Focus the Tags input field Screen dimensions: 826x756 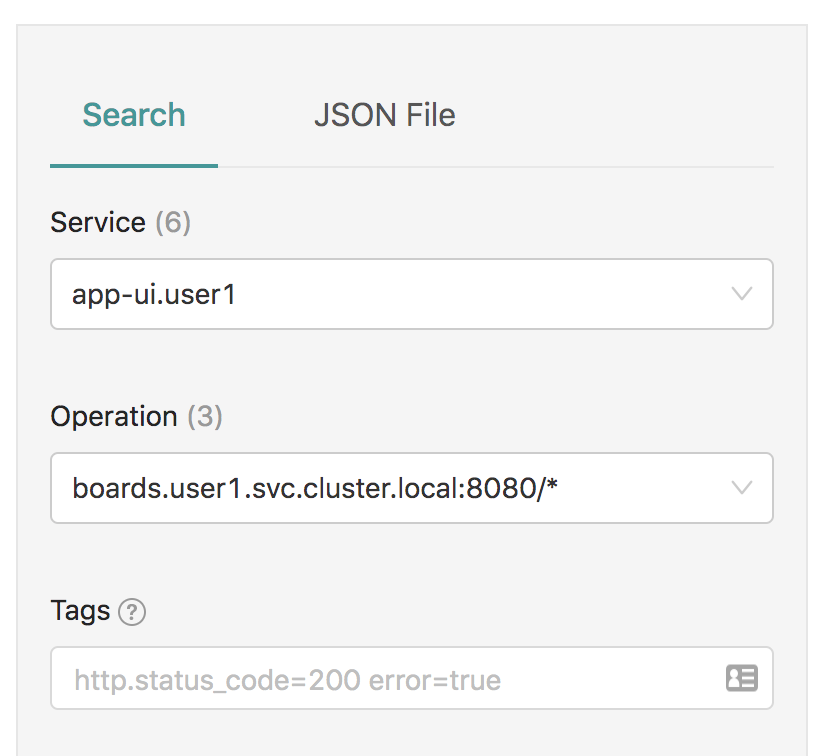(411, 678)
